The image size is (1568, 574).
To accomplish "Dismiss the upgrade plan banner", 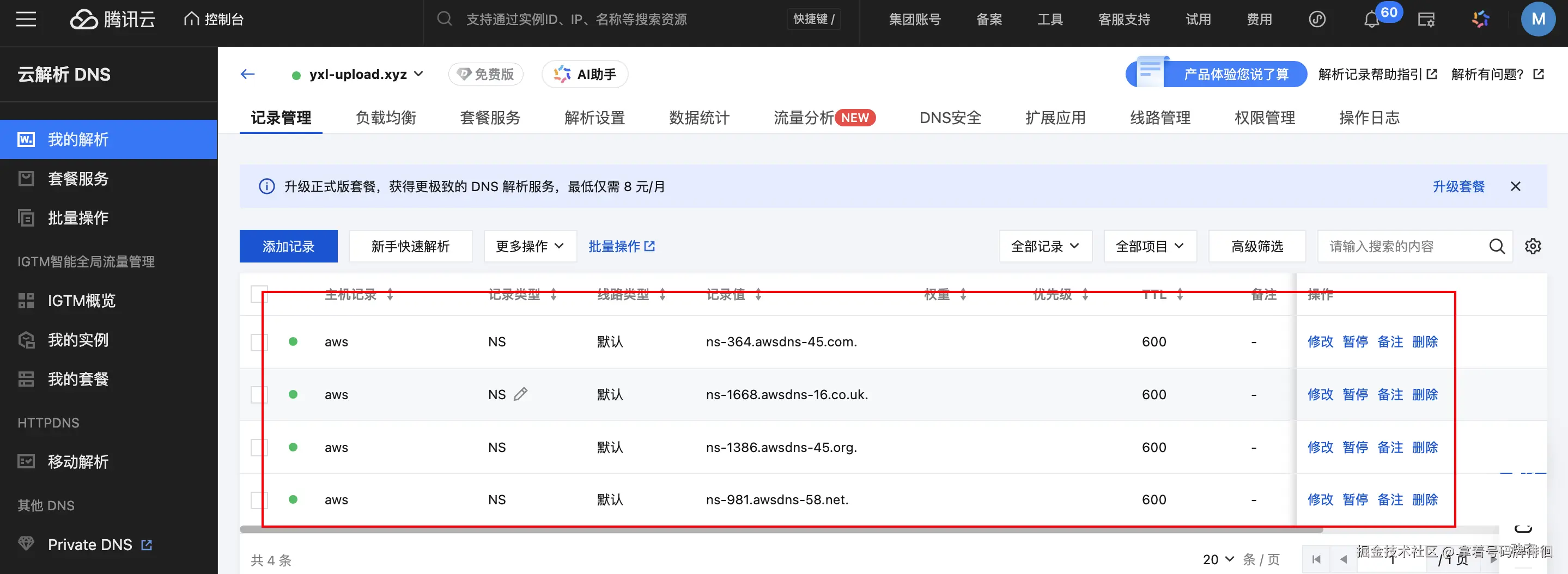I will 1516,186.
